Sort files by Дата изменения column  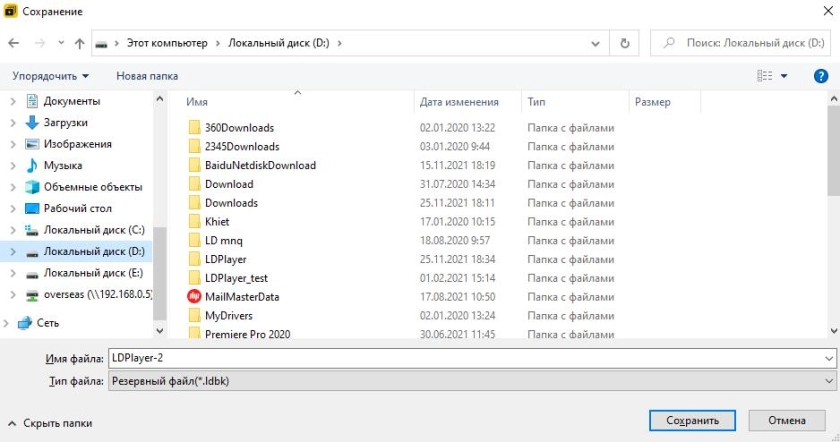click(x=459, y=102)
